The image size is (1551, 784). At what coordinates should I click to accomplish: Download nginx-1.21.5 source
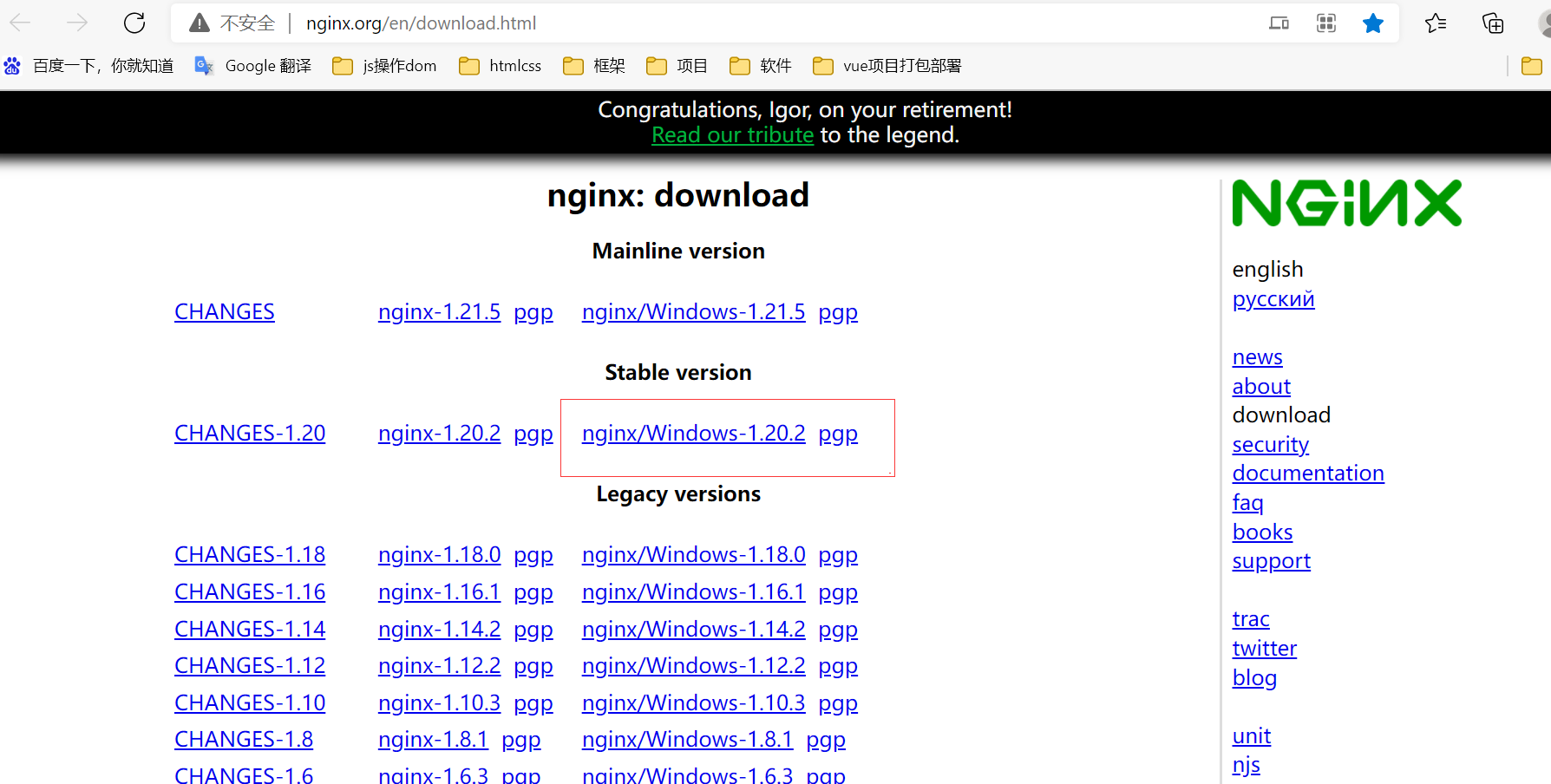(x=439, y=312)
